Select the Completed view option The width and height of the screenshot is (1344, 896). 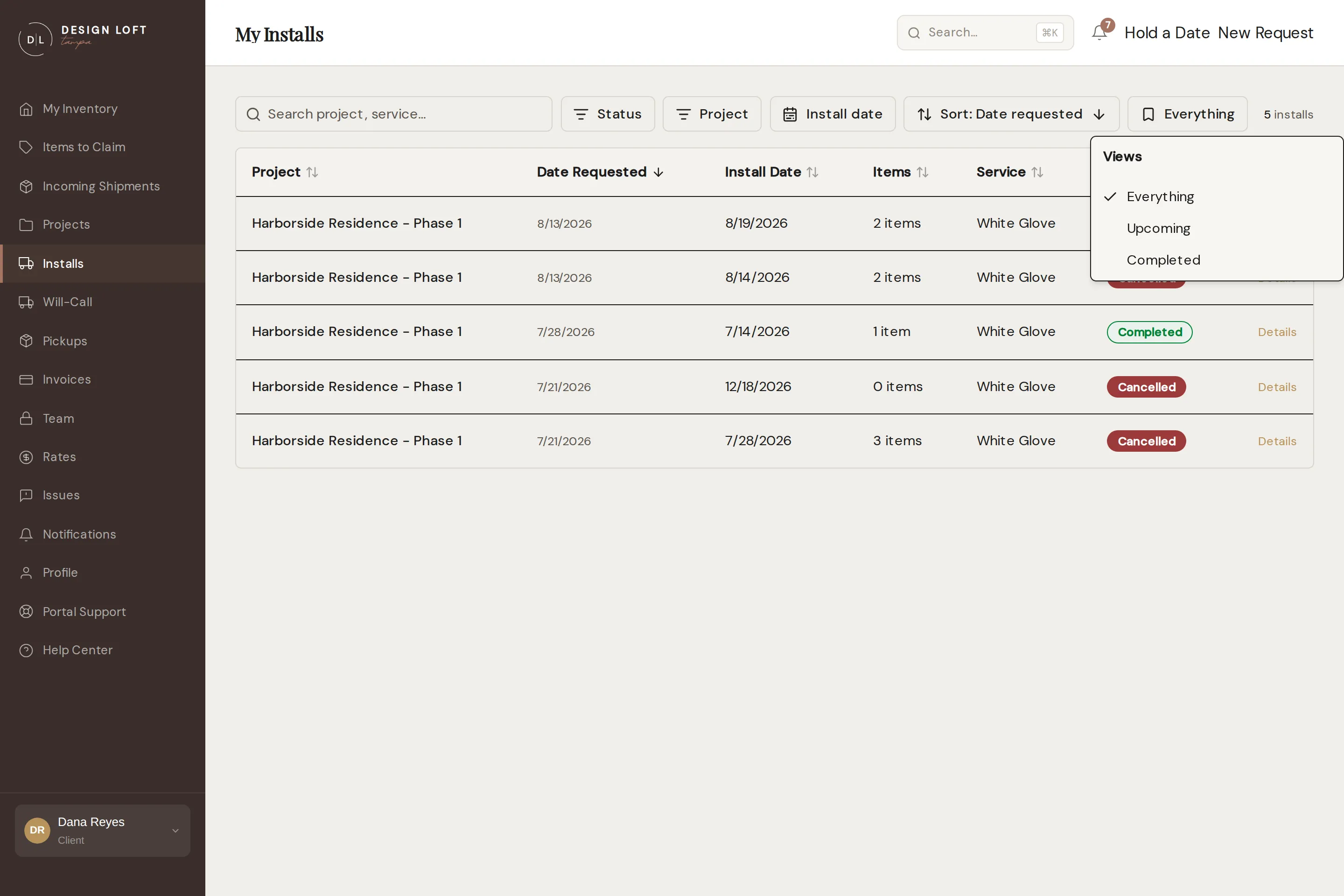tap(1217, 260)
